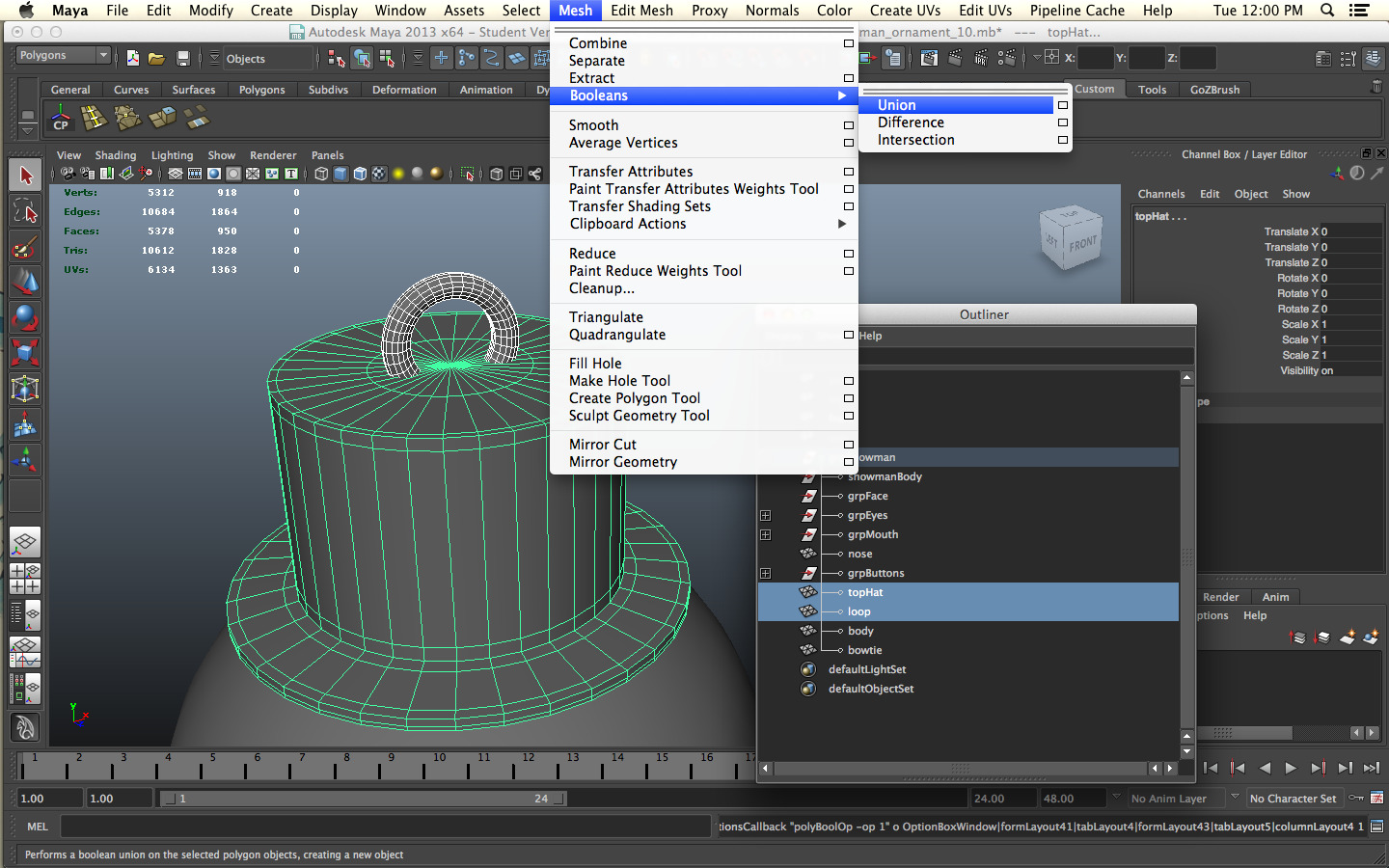The width and height of the screenshot is (1389, 868).
Task: Click the Play forwards button
Action: [x=1291, y=769]
